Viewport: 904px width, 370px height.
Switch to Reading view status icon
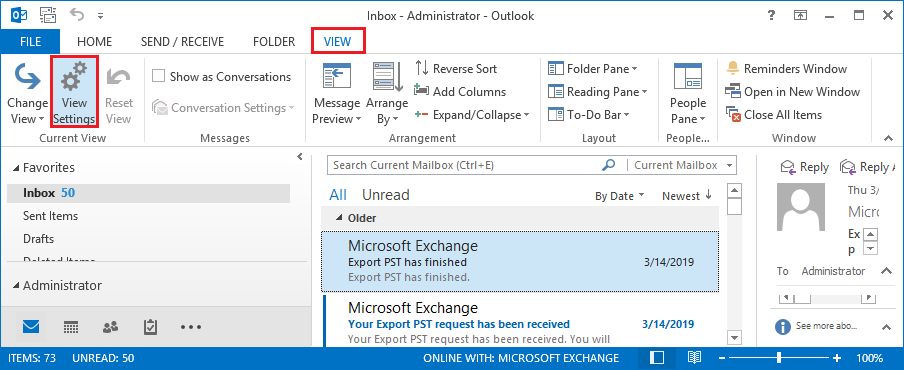click(x=695, y=358)
